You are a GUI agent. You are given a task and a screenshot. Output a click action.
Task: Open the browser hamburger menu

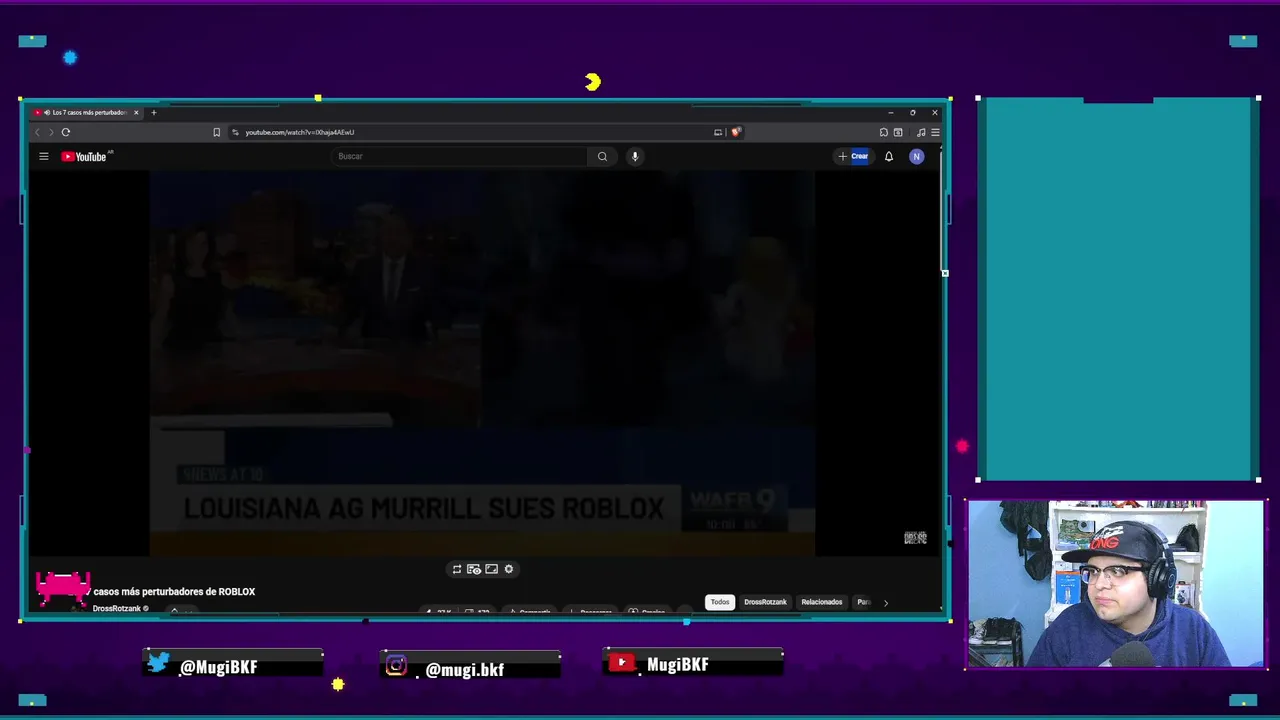[935, 132]
